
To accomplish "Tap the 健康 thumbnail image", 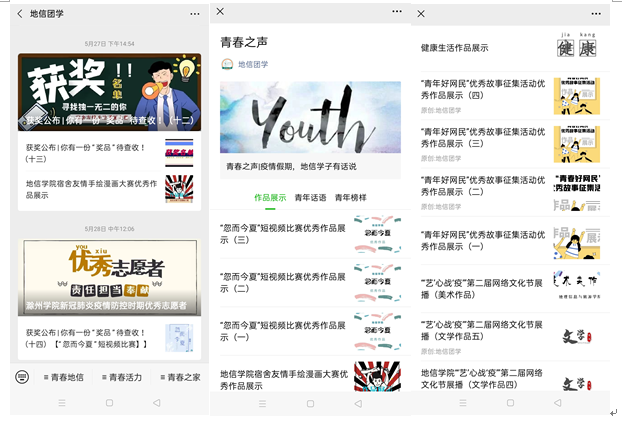I will (x=577, y=45).
